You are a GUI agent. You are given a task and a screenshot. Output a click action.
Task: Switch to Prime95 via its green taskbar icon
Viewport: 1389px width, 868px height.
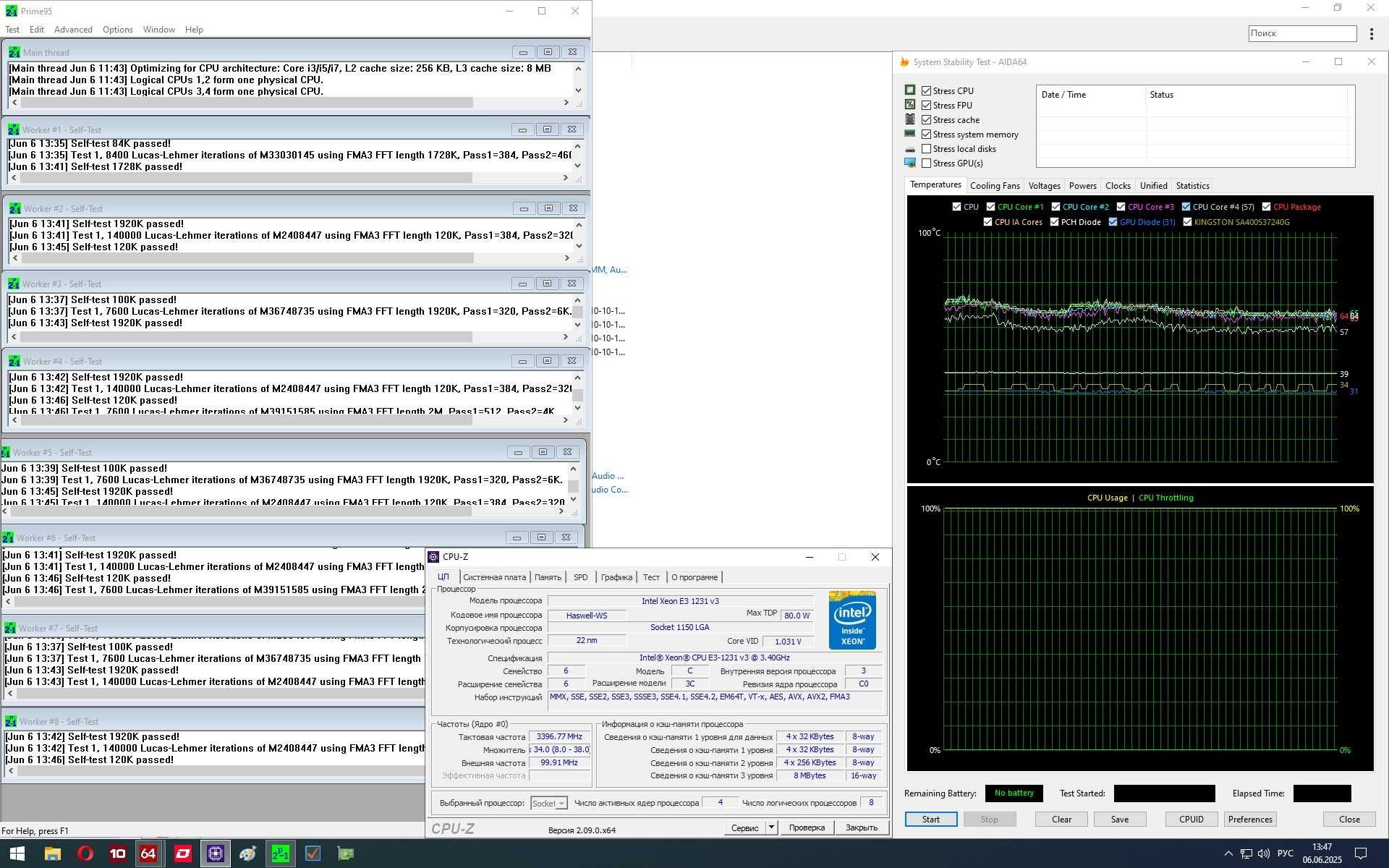[280, 854]
